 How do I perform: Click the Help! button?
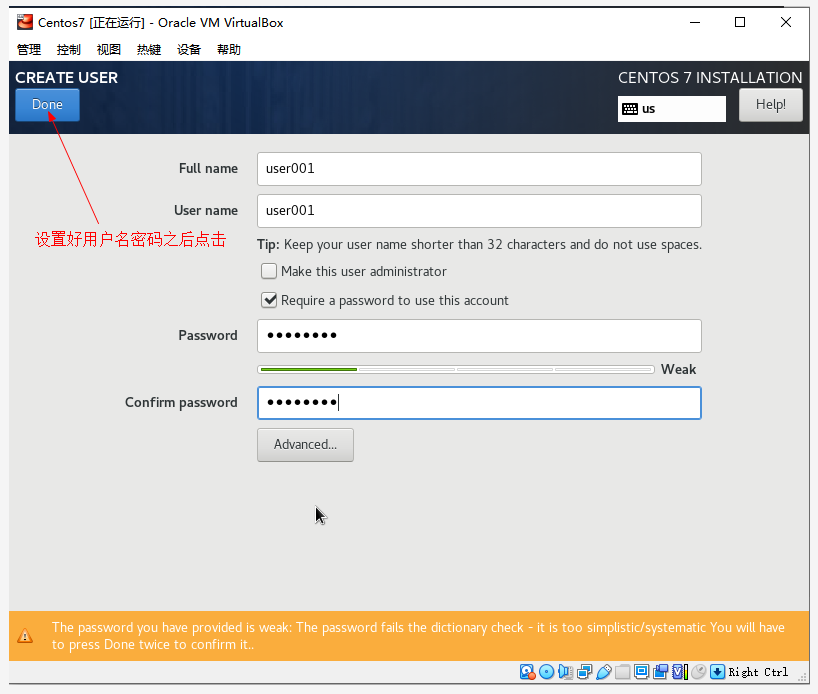tap(771, 105)
